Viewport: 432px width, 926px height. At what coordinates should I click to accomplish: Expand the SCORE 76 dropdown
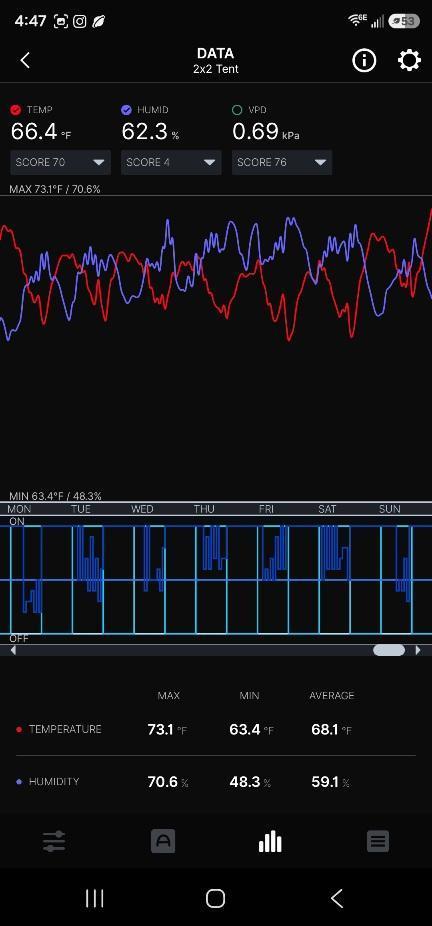[x=282, y=162]
